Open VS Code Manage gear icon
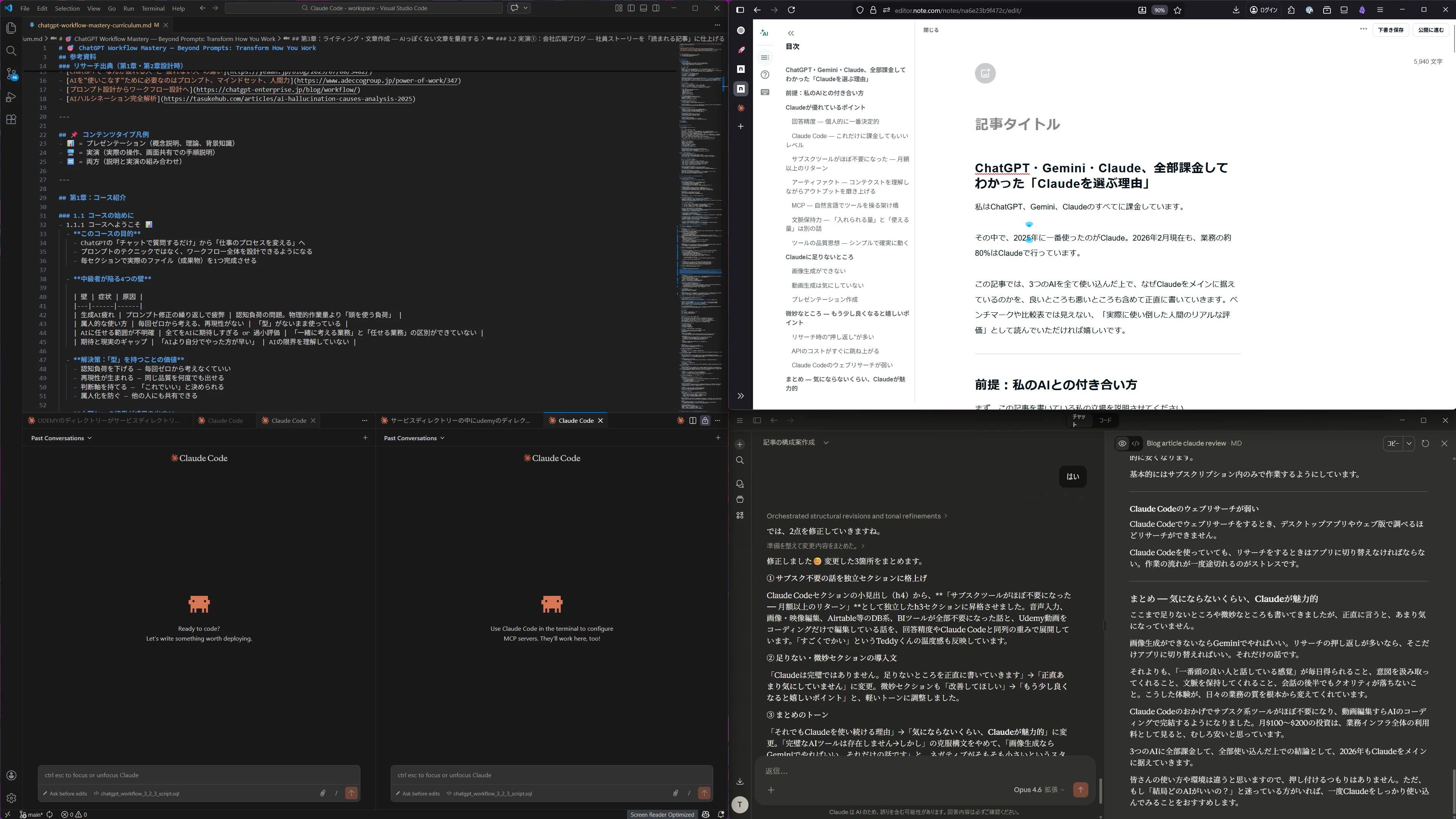1456x819 pixels. pos(11,798)
